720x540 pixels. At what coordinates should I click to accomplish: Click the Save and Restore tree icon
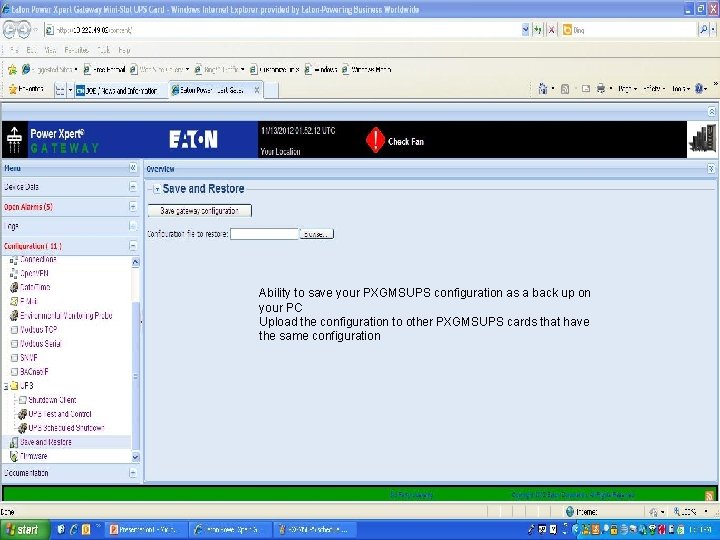pyautogui.click(x=14, y=443)
